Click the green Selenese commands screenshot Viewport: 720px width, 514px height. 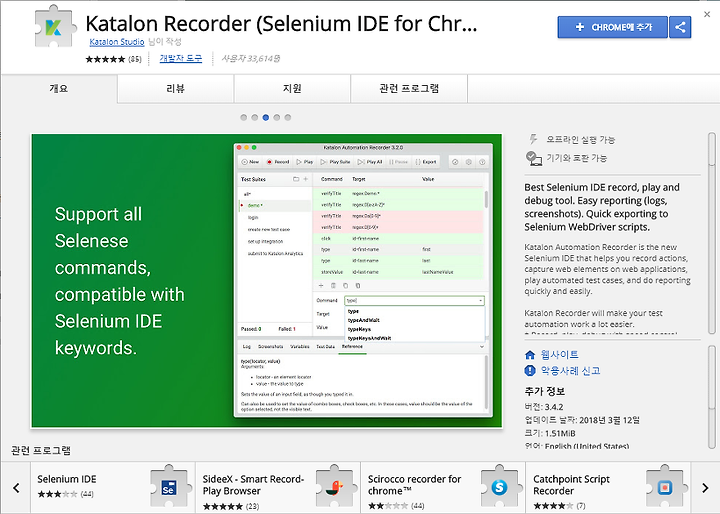(x=267, y=281)
